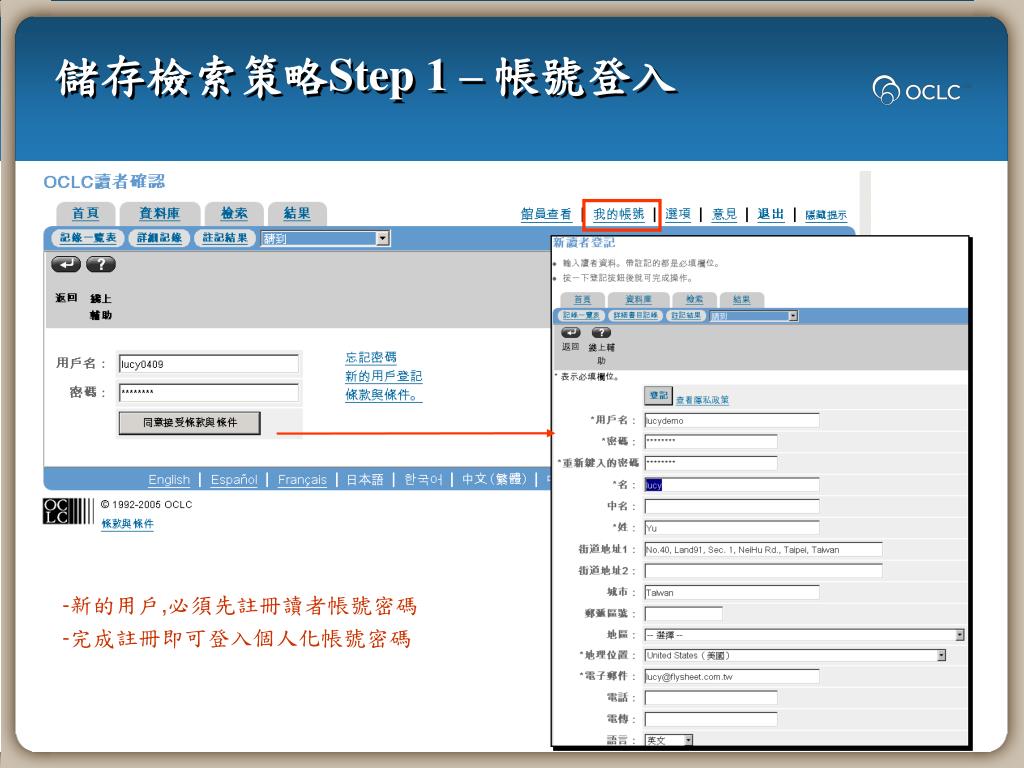Image resolution: width=1024 pixels, height=768 pixels.
Task: Click 條款與條件 link under the copyright notice
Action: (127, 524)
